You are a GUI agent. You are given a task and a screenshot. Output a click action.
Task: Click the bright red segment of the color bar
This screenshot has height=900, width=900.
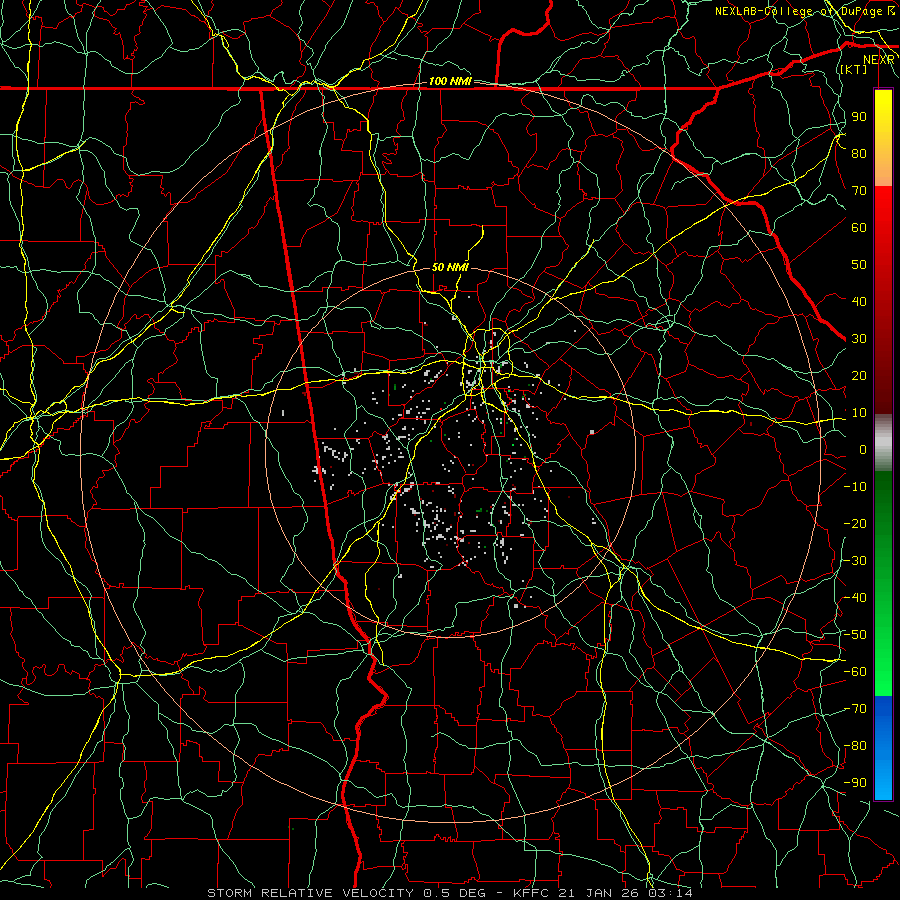click(x=883, y=210)
